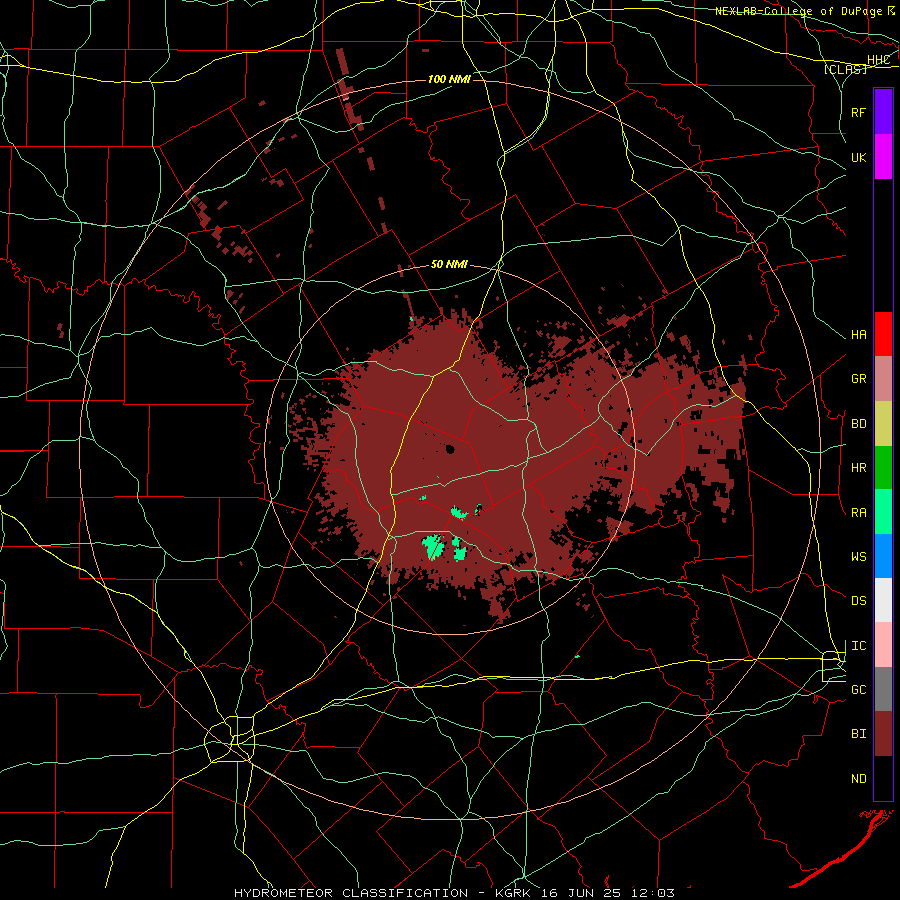Click the 'KGRK' radar site identifier
Image resolution: width=900 pixels, height=900 pixels.
(x=513, y=893)
